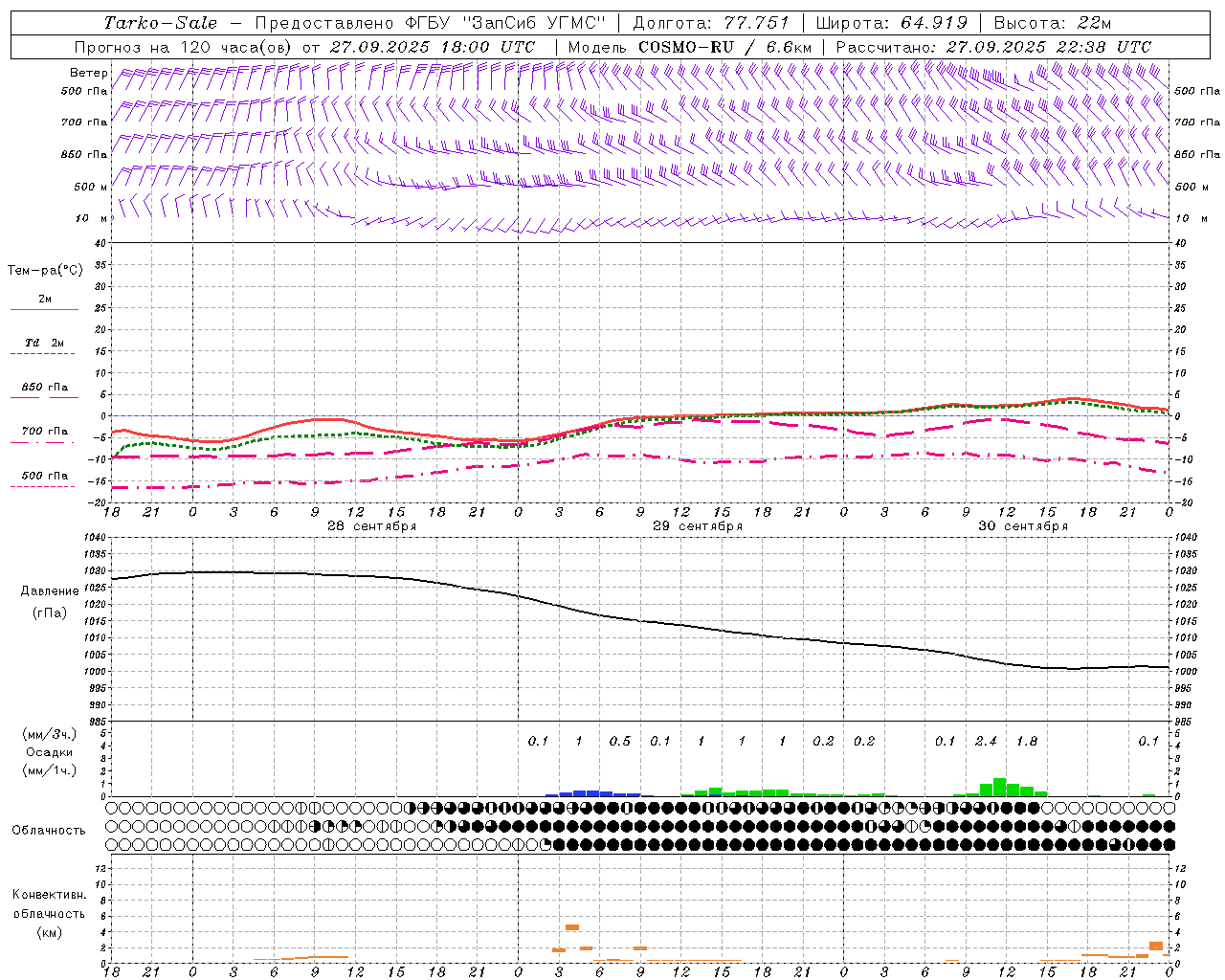Select the 30 сентября date marker
Viewport: 1225px width, 980px height.
pyautogui.click(x=1022, y=526)
